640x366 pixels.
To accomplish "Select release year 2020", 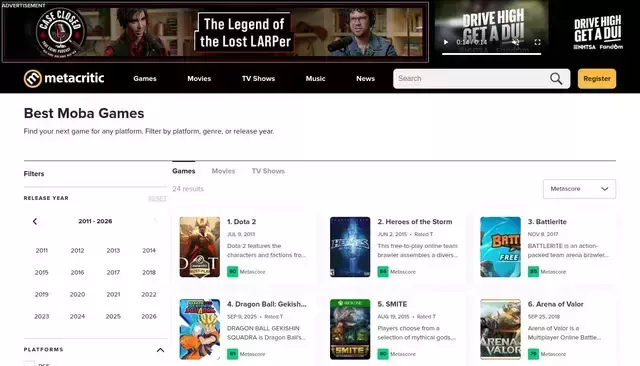I will pos(78,295).
